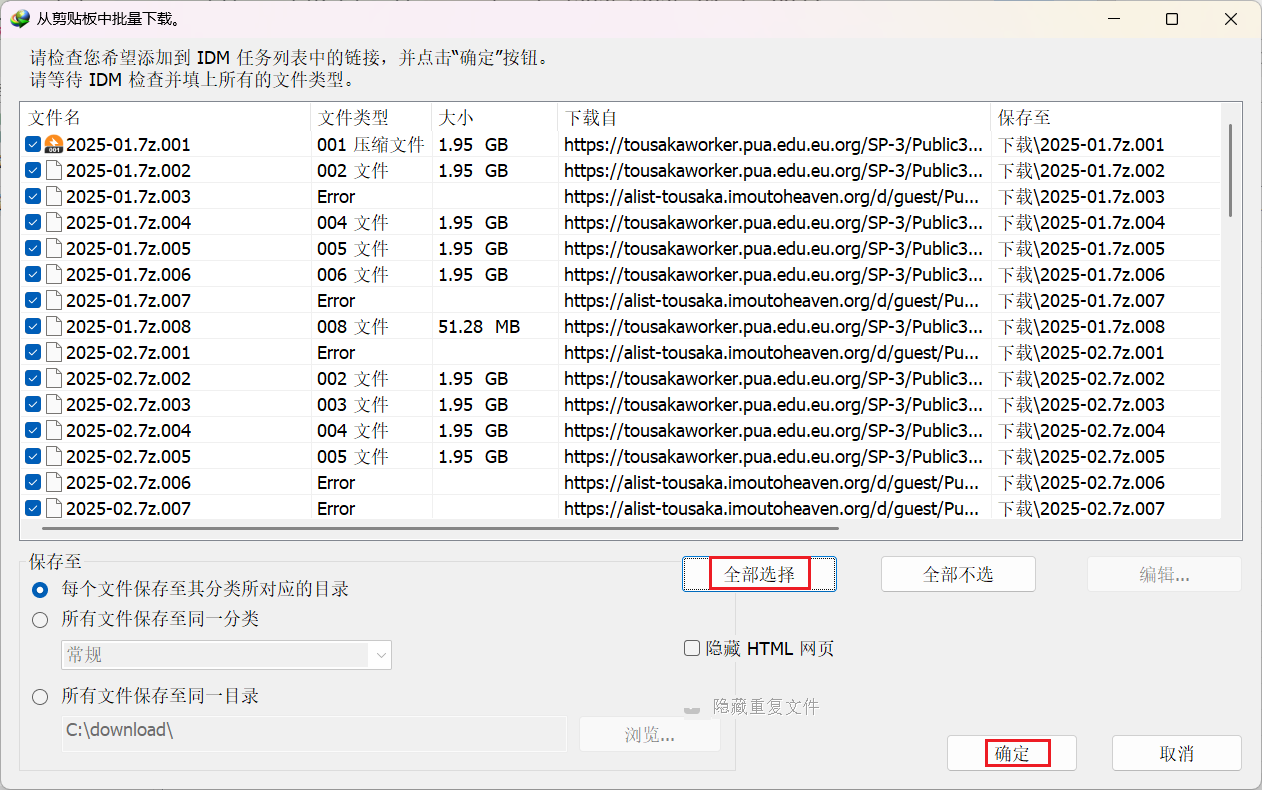The height and width of the screenshot is (790, 1262).
Task: Sort by the 下载自 column header
Action: [774, 118]
